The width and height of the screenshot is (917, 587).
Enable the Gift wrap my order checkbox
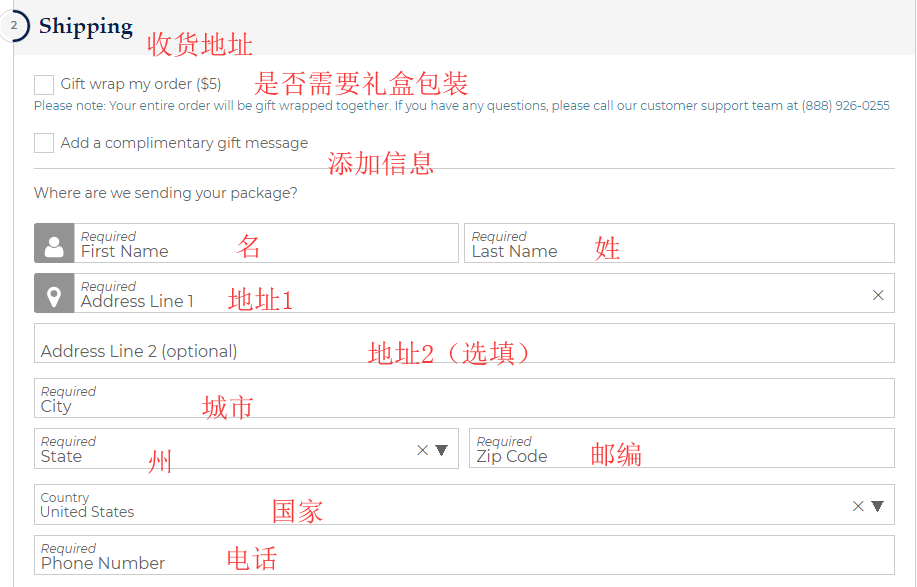click(x=44, y=85)
